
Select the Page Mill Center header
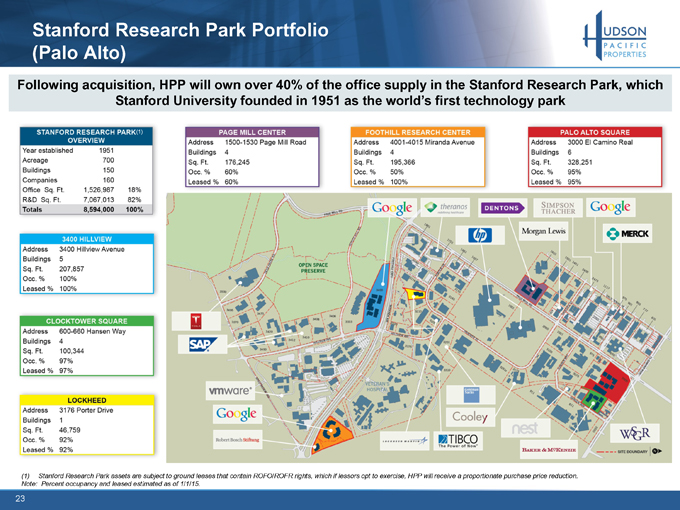coord(257,131)
